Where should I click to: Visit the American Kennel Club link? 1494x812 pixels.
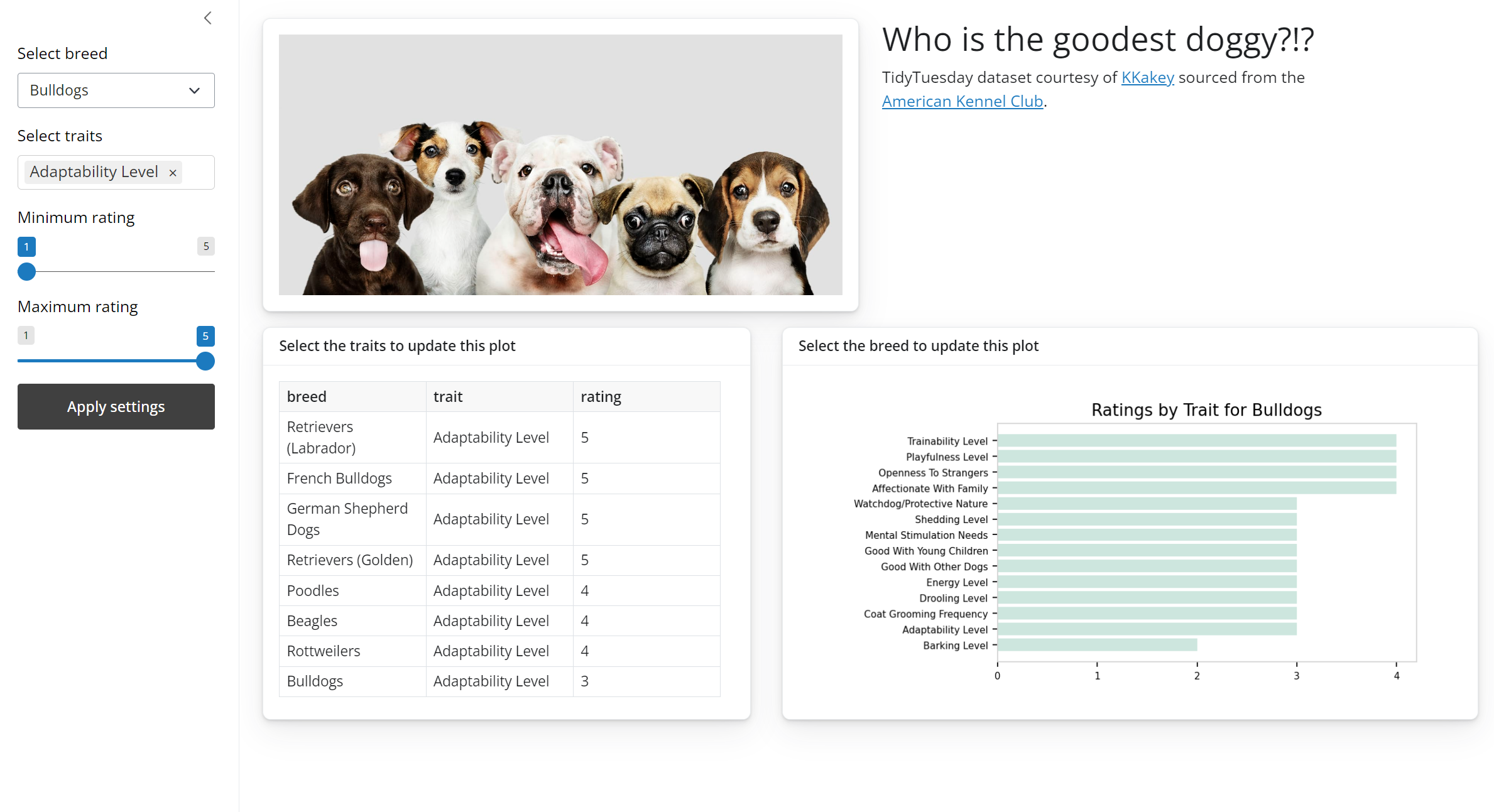(961, 100)
